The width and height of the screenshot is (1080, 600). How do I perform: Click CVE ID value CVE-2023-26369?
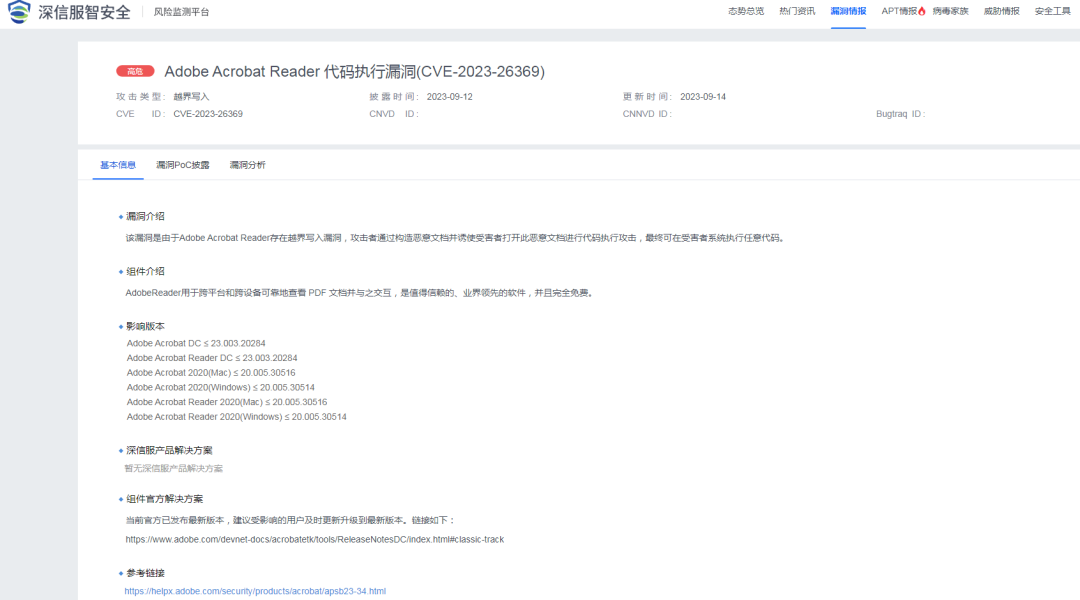point(208,114)
